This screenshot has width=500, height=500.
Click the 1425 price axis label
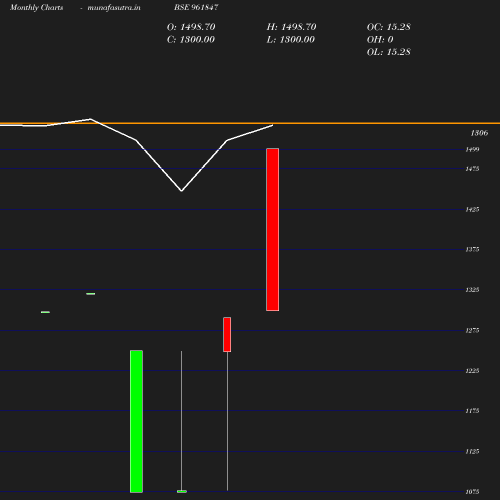472,209
